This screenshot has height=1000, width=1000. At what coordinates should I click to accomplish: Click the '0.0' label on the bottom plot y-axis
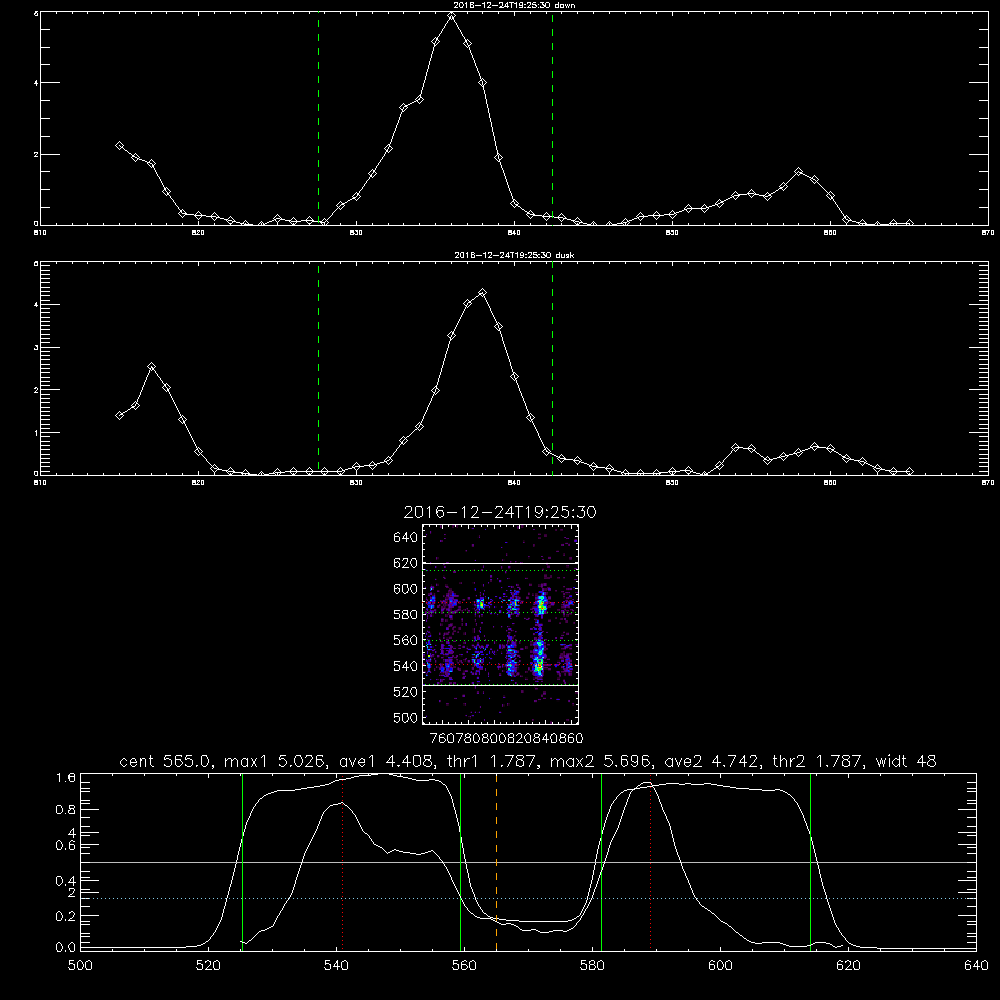pos(66,948)
